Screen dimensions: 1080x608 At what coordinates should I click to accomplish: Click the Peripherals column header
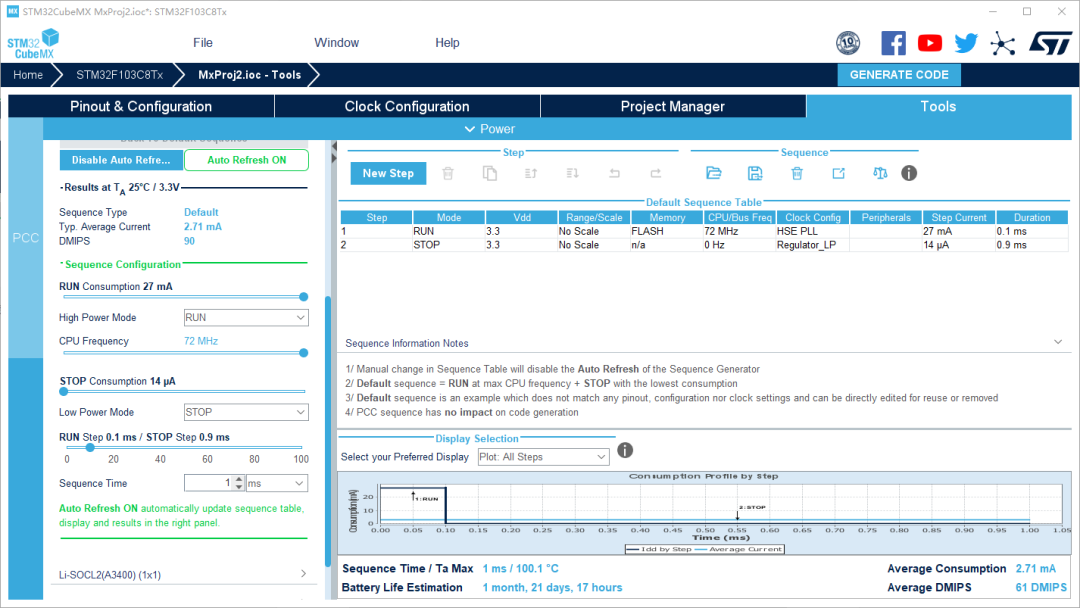coord(886,218)
